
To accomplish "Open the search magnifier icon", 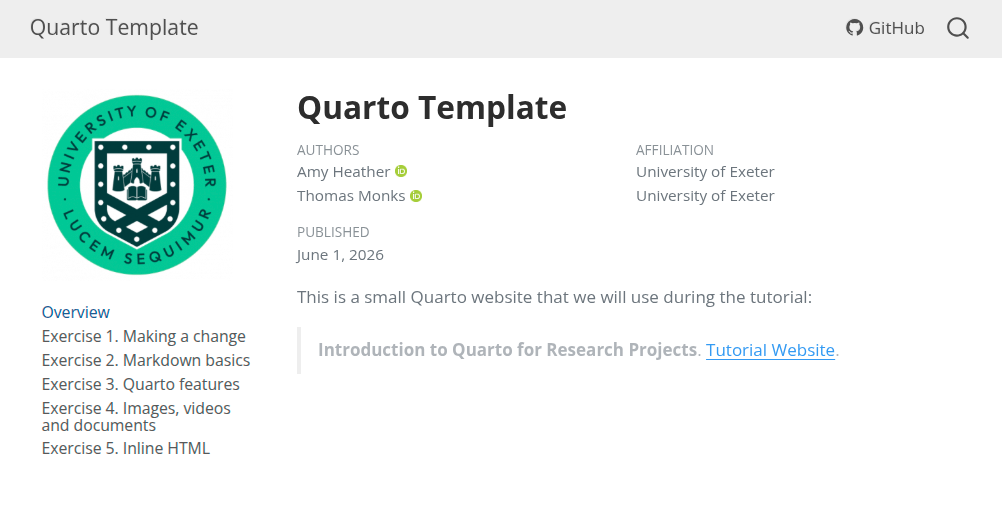I will pyautogui.click(x=957, y=28).
